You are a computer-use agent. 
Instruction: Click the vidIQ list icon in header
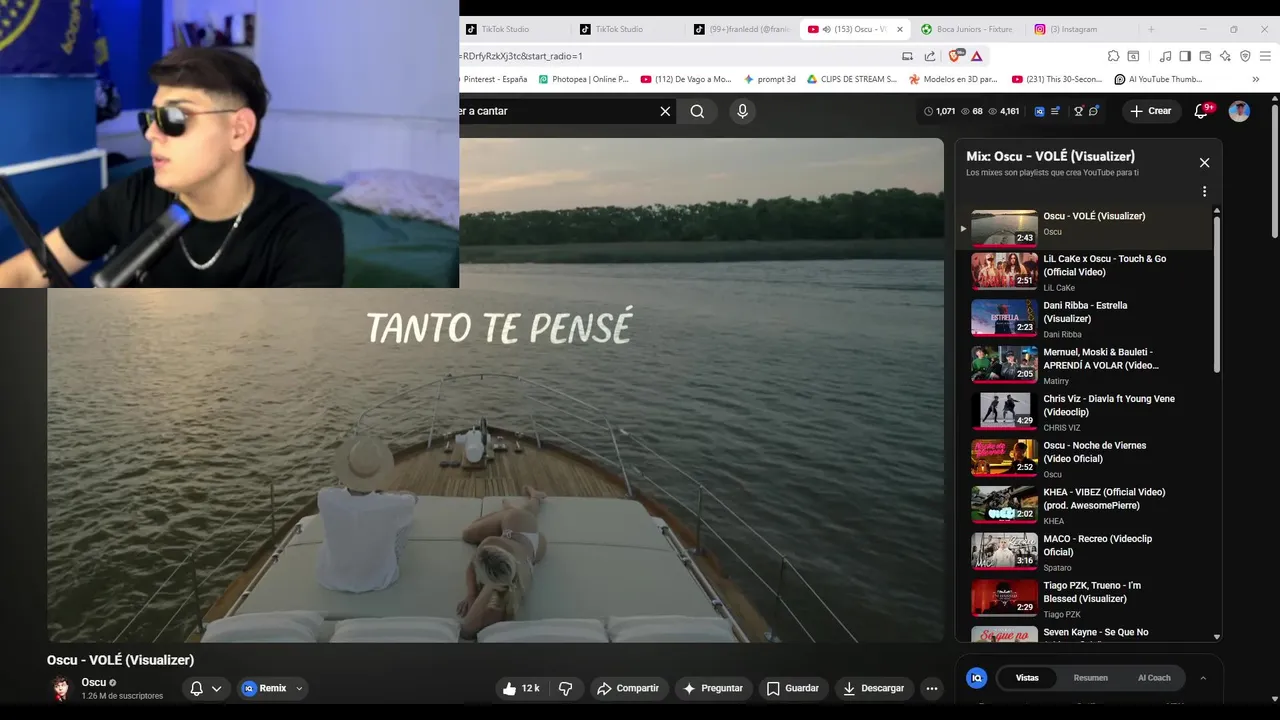click(1055, 111)
